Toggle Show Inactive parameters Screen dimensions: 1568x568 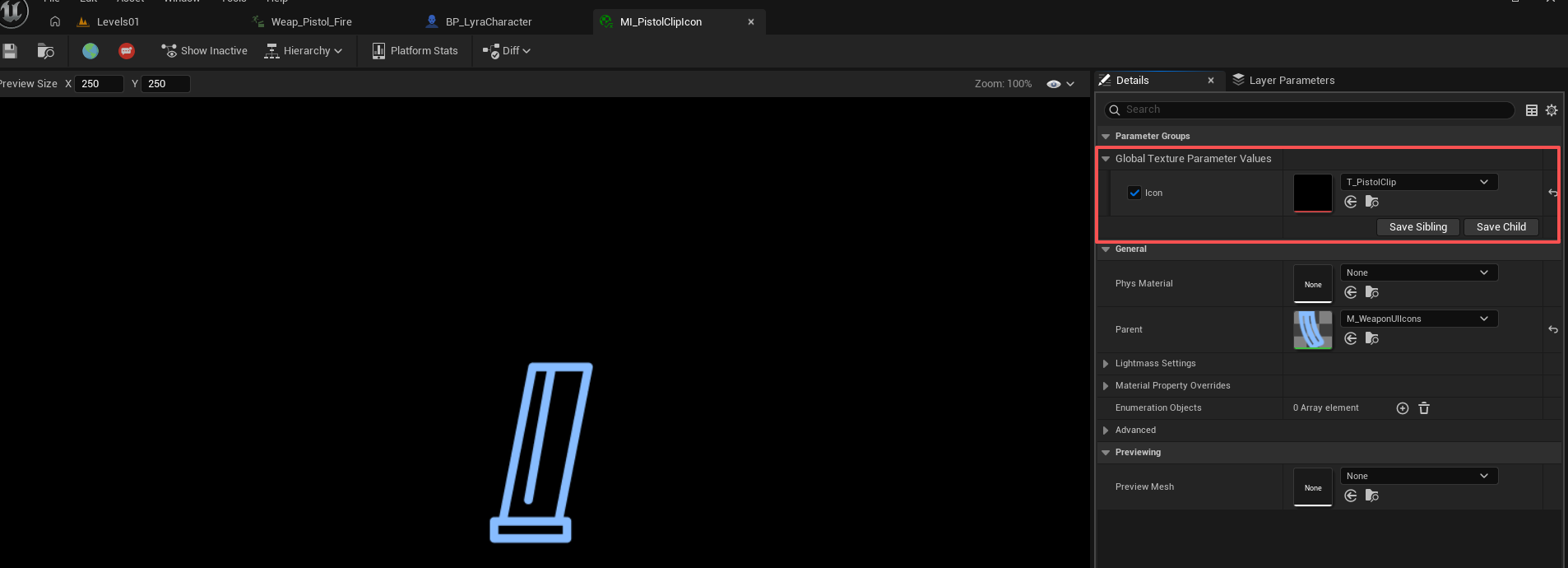click(204, 51)
